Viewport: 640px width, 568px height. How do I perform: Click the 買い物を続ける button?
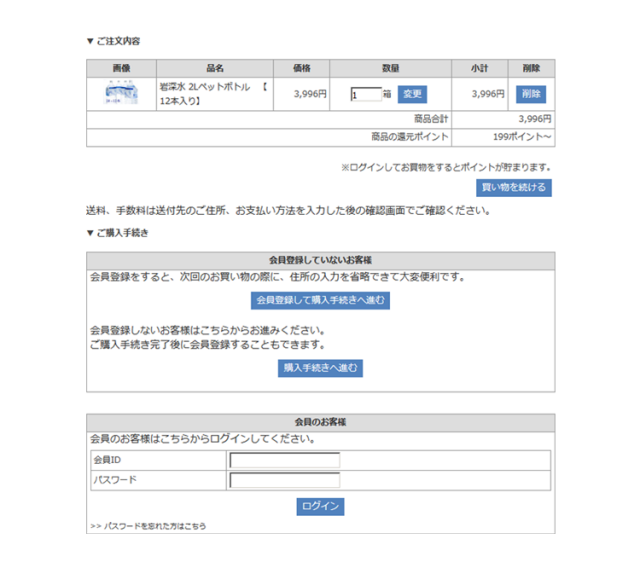click(514, 188)
